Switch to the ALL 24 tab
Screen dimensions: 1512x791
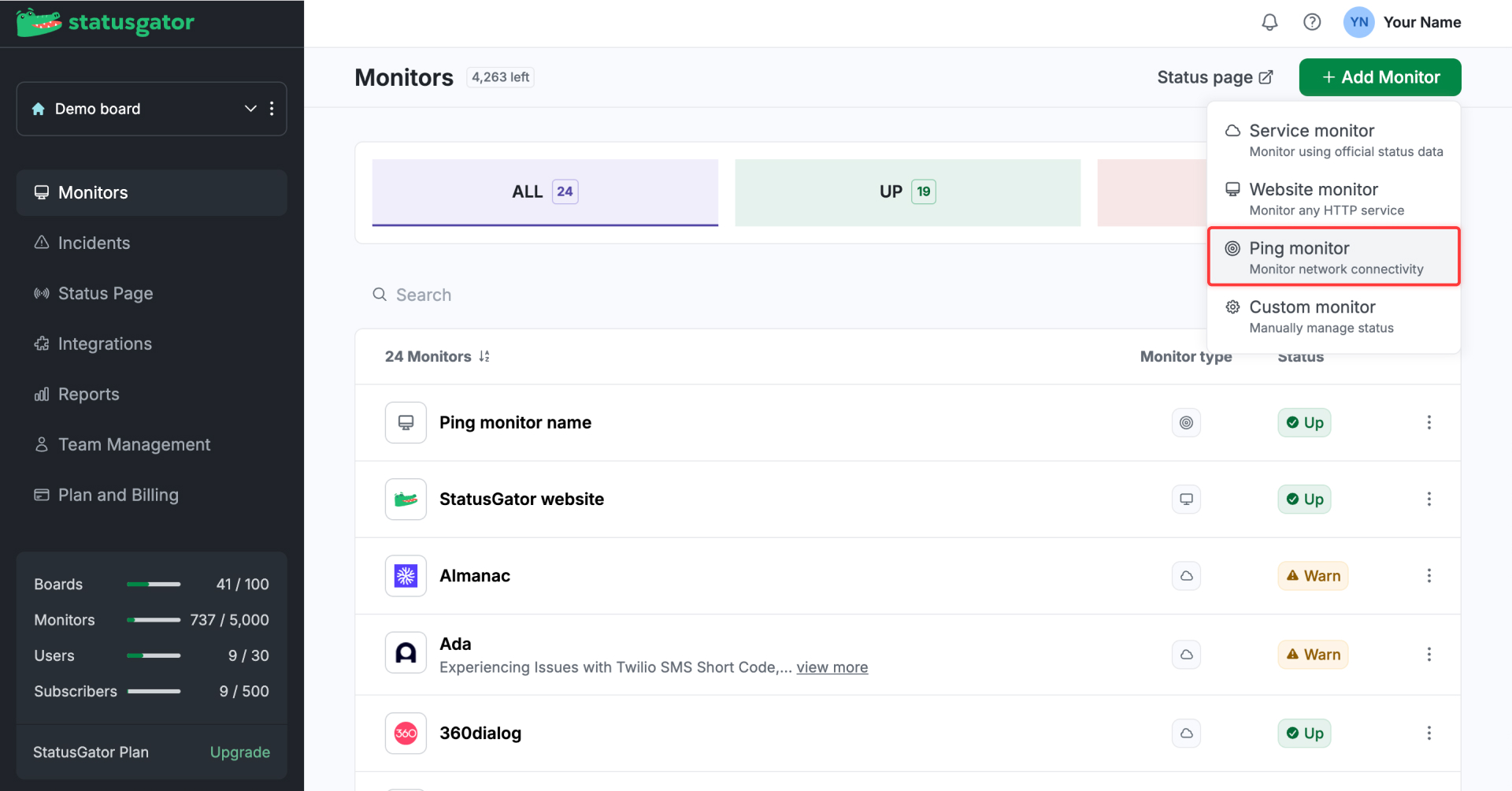545,192
